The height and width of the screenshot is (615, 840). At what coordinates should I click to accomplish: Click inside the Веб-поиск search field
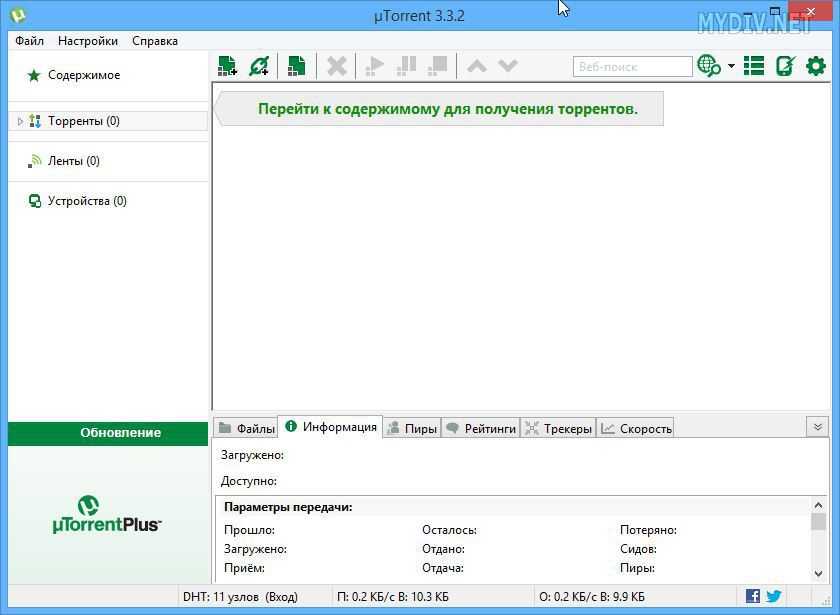[x=632, y=67]
